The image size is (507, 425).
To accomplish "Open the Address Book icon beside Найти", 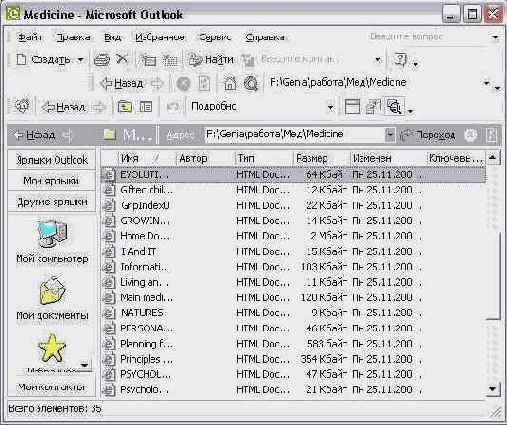I will [248, 60].
